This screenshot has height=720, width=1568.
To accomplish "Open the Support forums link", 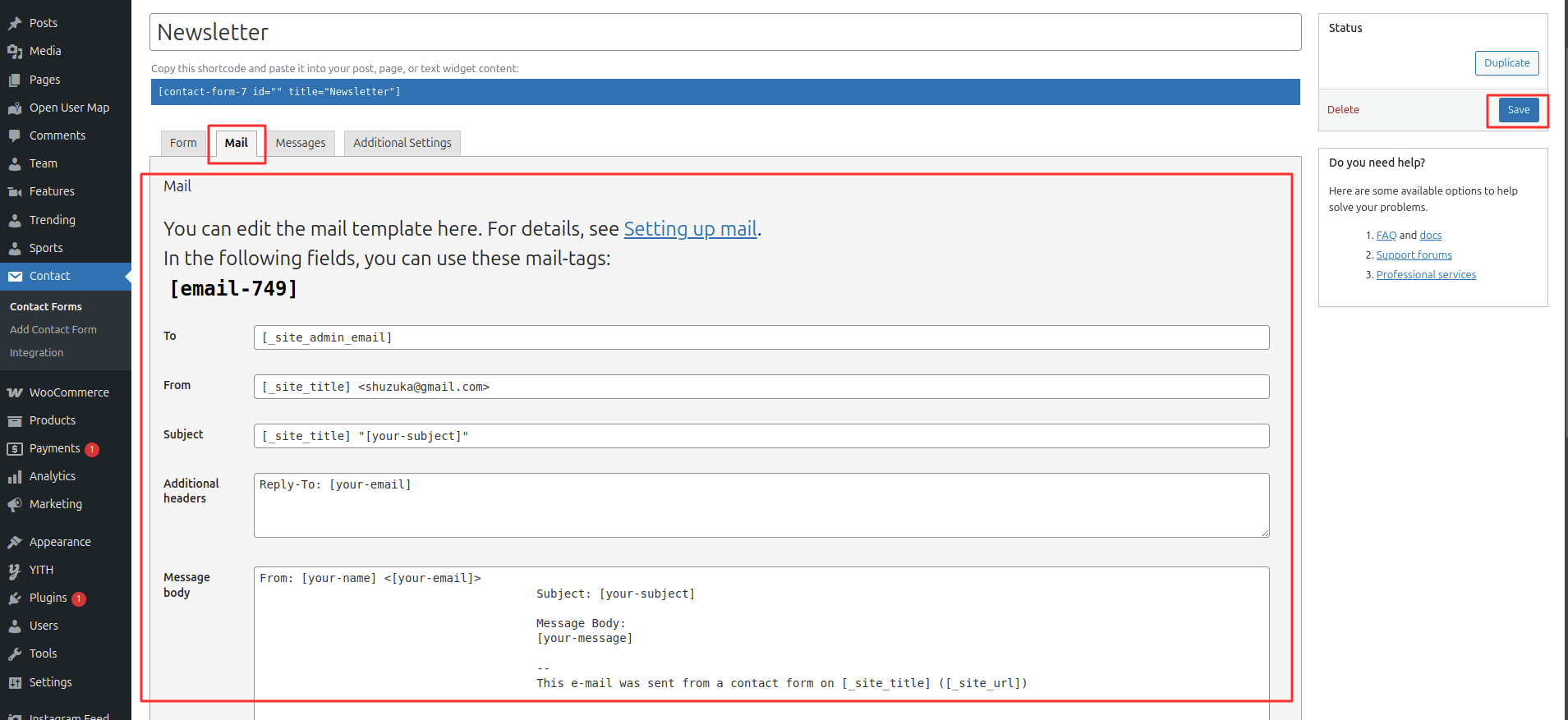I will 1414,255.
